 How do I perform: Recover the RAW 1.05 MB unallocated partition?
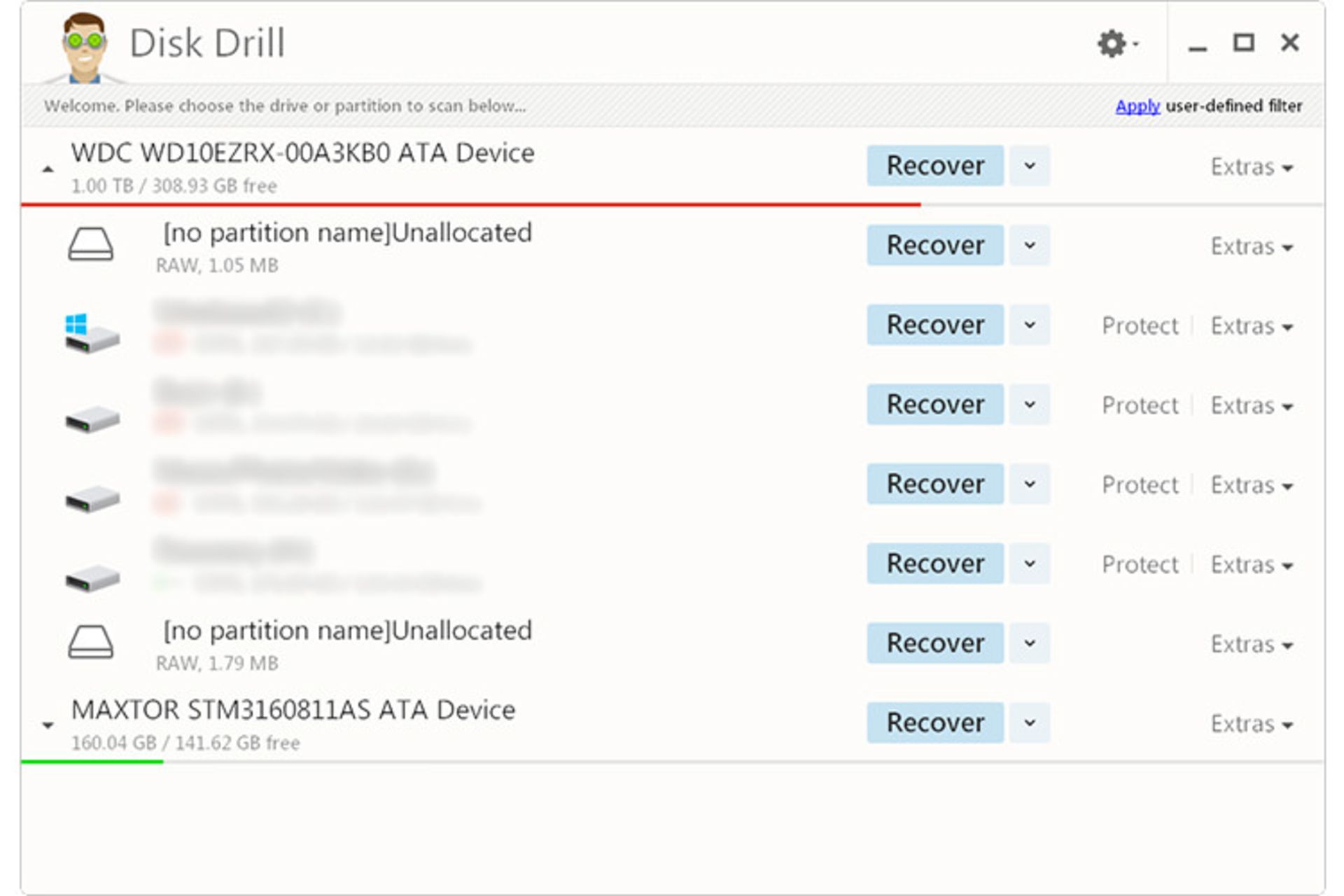coord(935,245)
